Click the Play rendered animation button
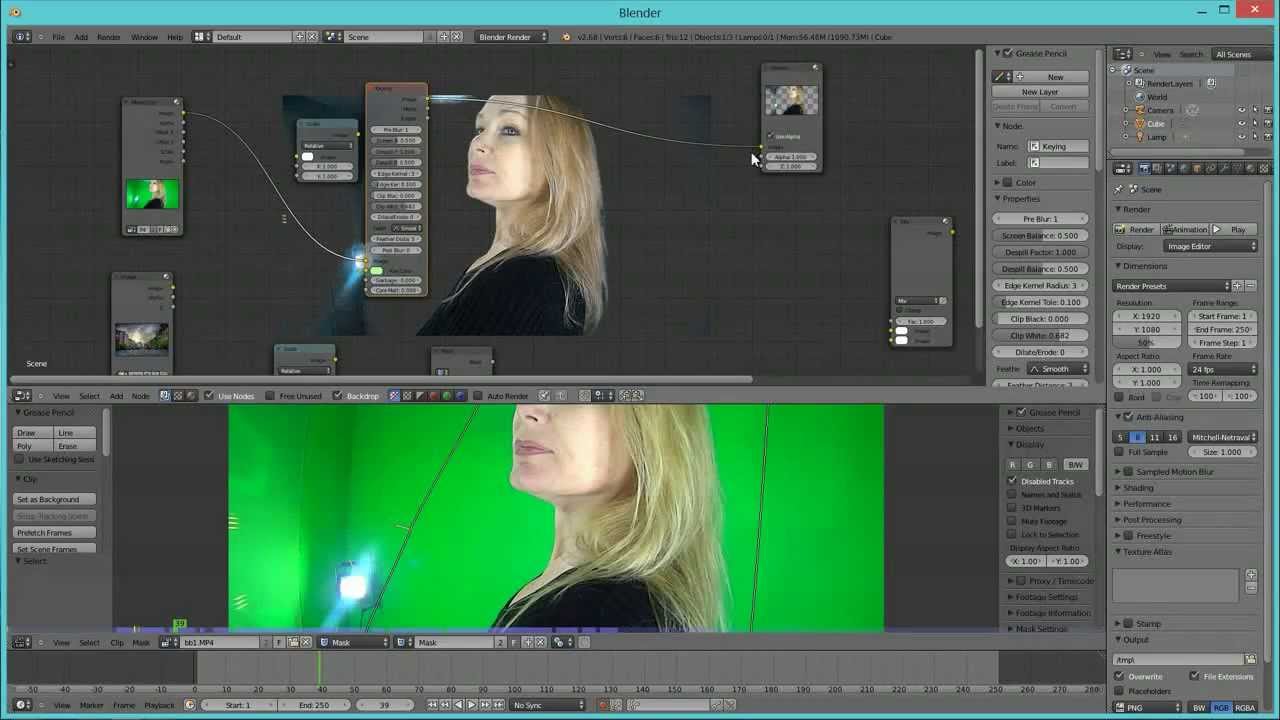 1233,230
